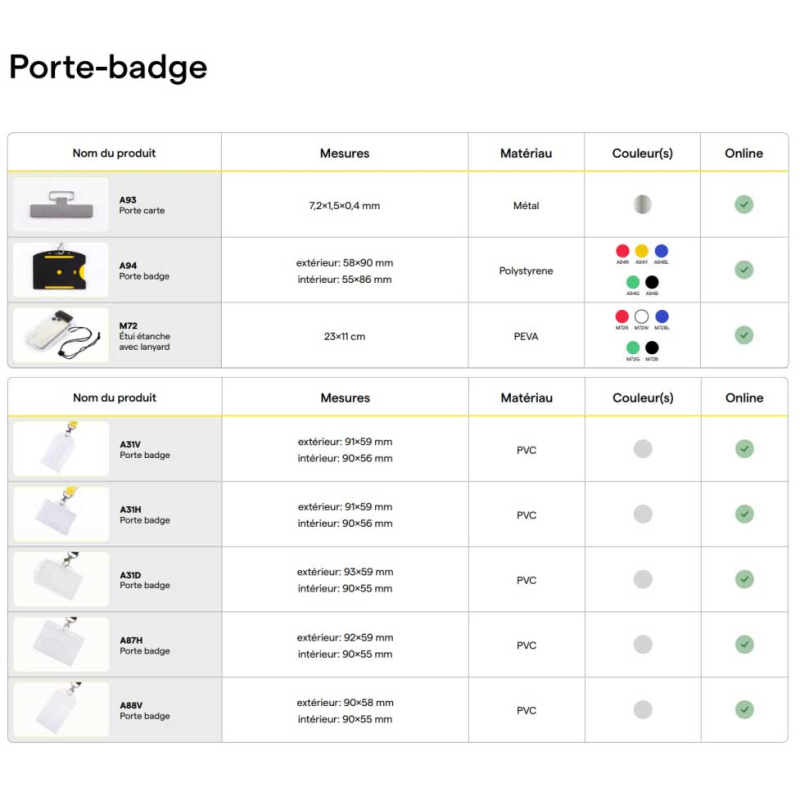Select the metallic silver swatch for A93
Screen dimensions: 800x800
(x=642, y=205)
